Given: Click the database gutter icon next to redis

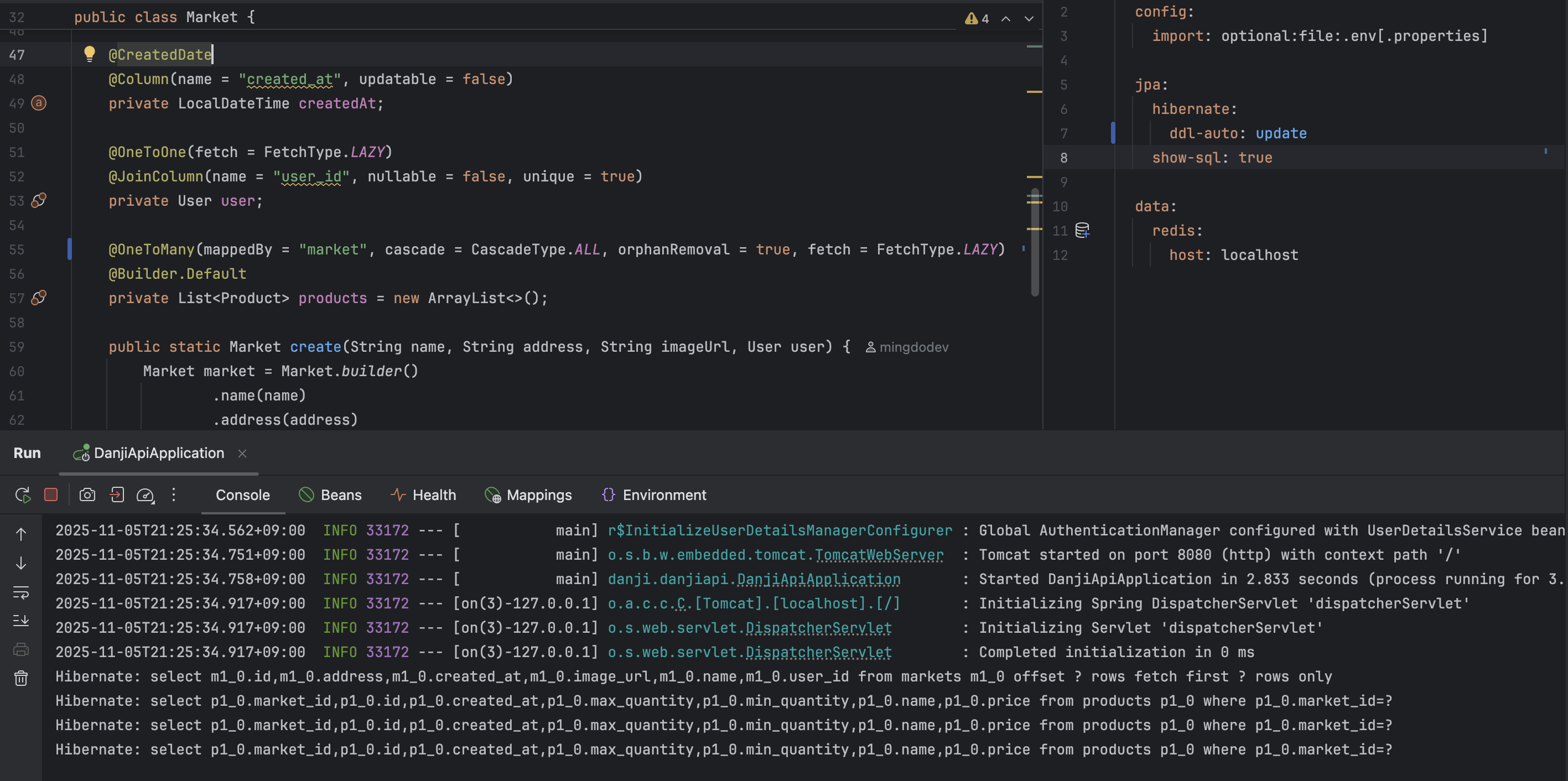Looking at the screenshot, I should pos(1082,230).
